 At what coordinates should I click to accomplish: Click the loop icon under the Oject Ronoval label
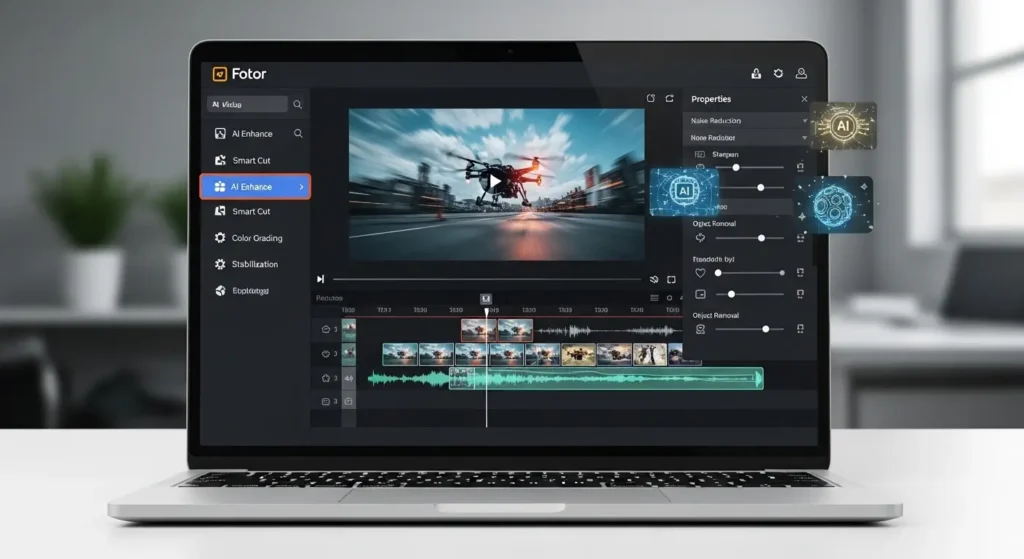tap(700, 238)
